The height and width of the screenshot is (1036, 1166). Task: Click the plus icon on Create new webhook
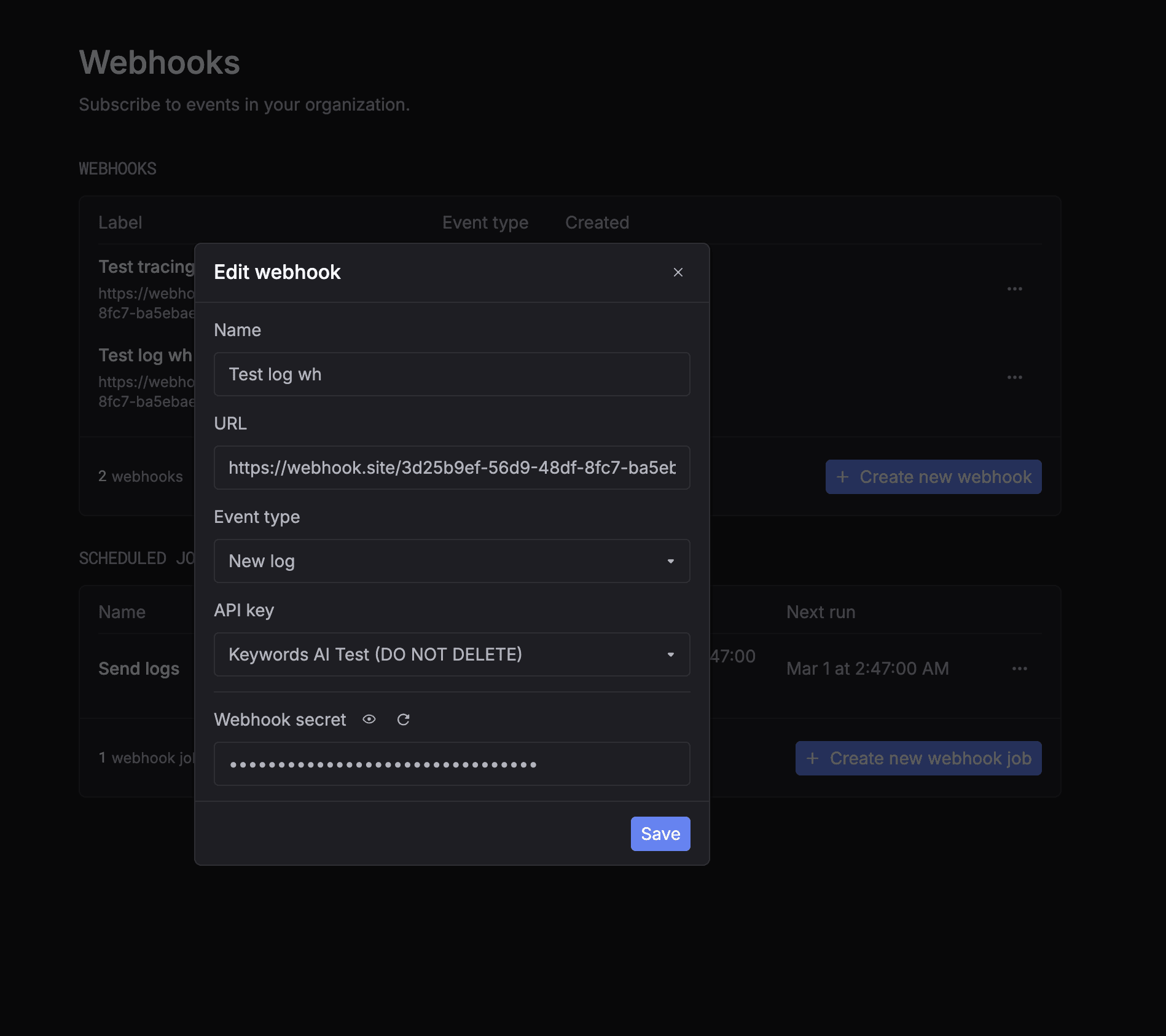[842, 477]
